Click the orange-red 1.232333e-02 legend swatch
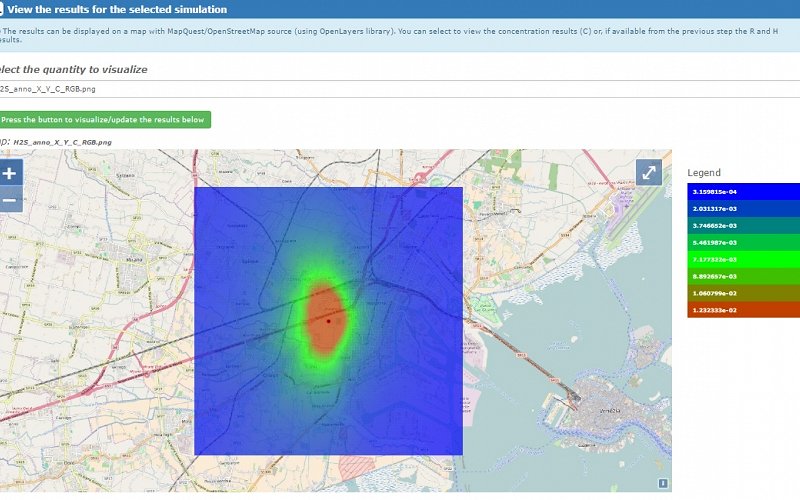The image size is (800, 500). [x=743, y=310]
